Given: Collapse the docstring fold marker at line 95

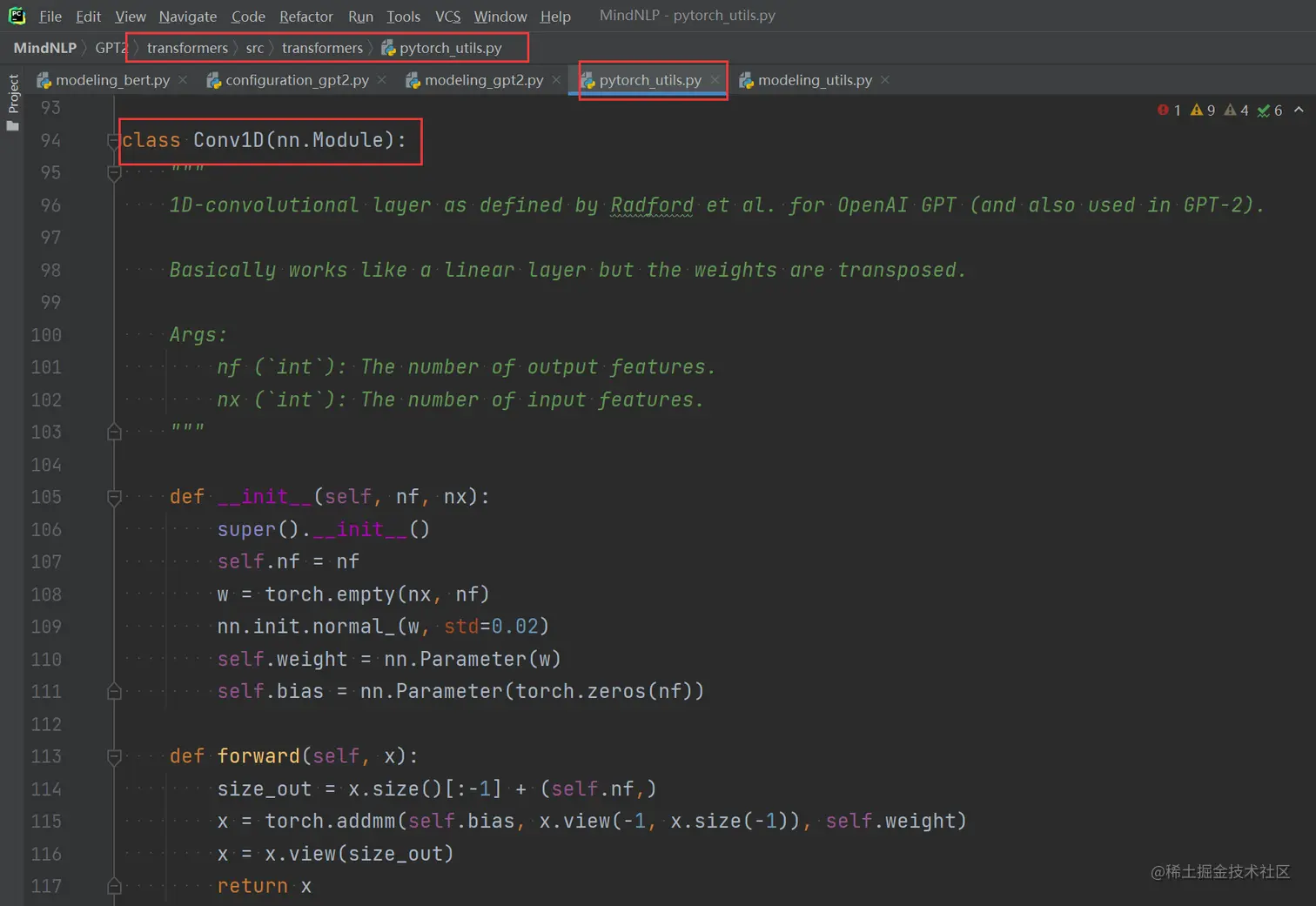Looking at the screenshot, I should pyautogui.click(x=113, y=173).
